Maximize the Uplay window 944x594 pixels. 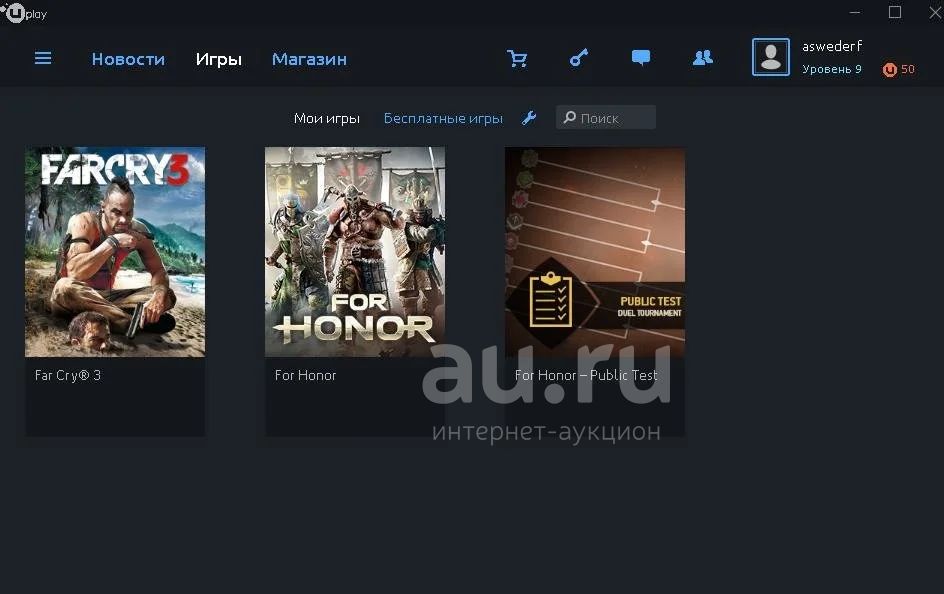(895, 12)
